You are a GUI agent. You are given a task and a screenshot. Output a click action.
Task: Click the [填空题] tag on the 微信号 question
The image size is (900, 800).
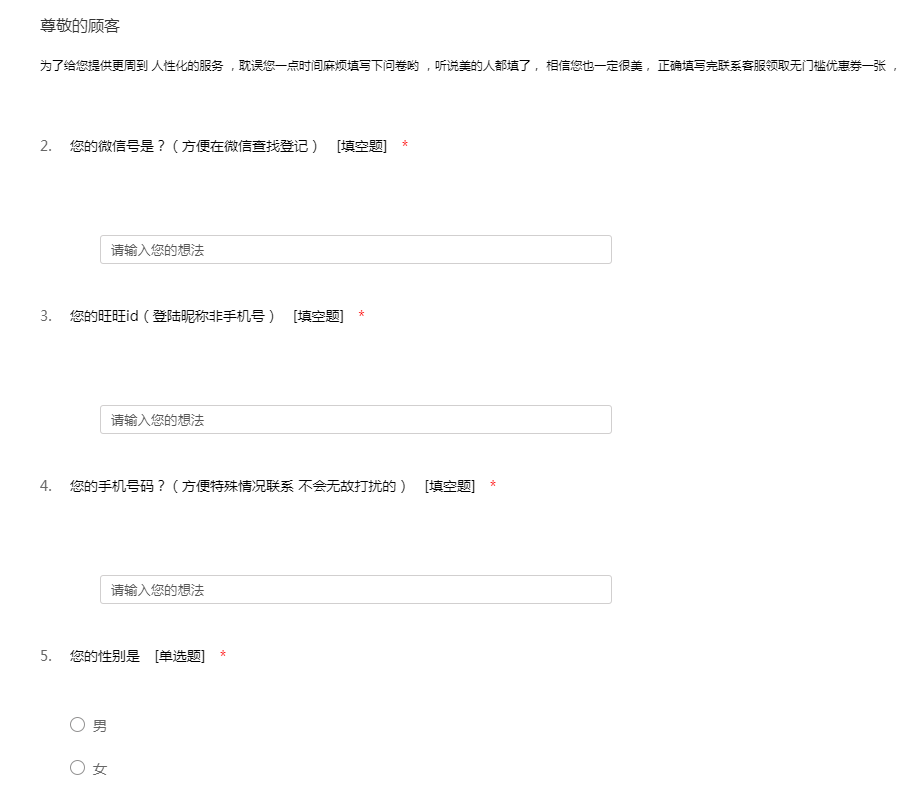(x=361, y=146)
